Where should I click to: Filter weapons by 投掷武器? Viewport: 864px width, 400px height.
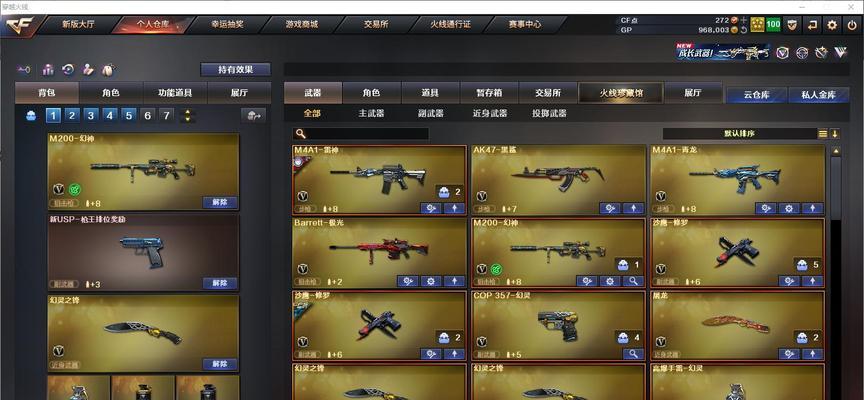pyautogui.click(x=549, y=113)
